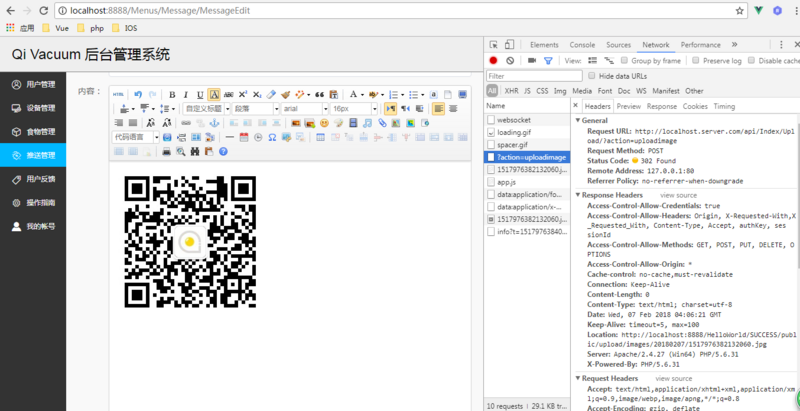Screen dimensions: 800x411
Task: Open 食物管理 sidebar menu
Action: click(33, 132)
